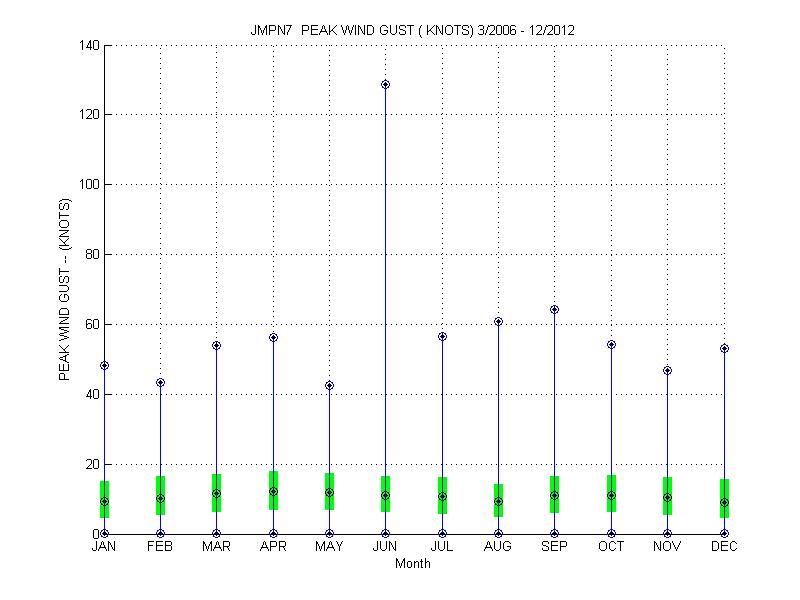Click the MAY maximum gust marker
Screen dimensions: 800x600
tap(330, 386)
